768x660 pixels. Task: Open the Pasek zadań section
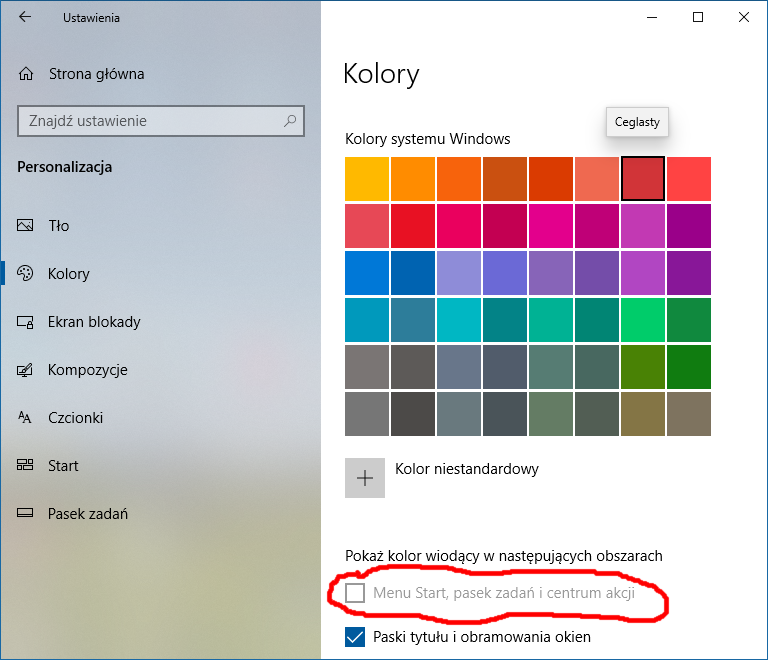(x=88, y=514)
